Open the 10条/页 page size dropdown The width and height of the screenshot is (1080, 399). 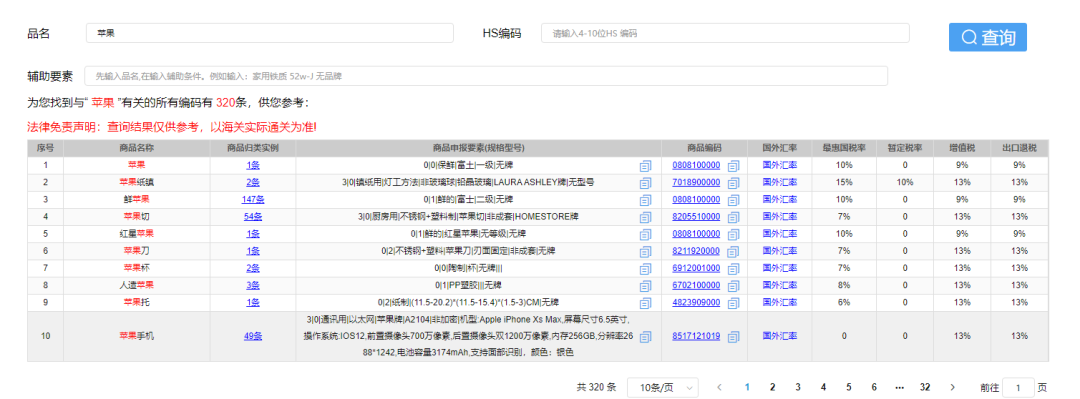(663, 387)
